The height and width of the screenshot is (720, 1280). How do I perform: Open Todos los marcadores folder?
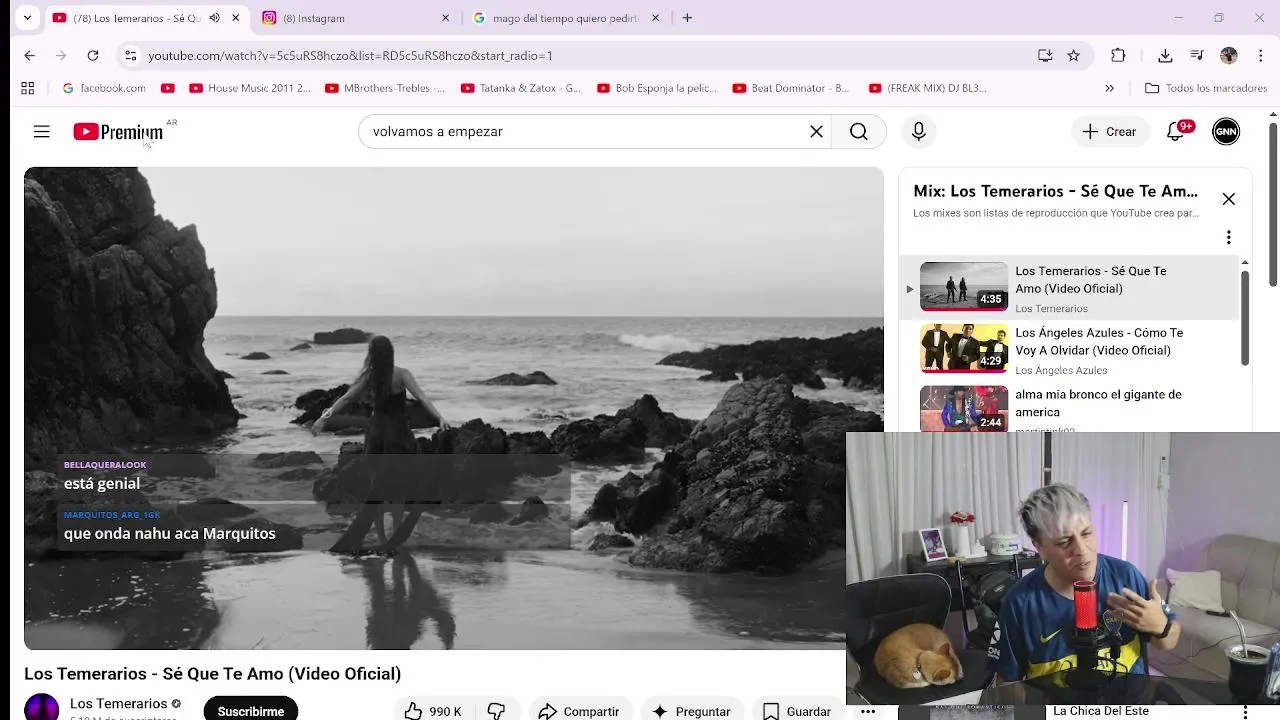point(1206,88)
